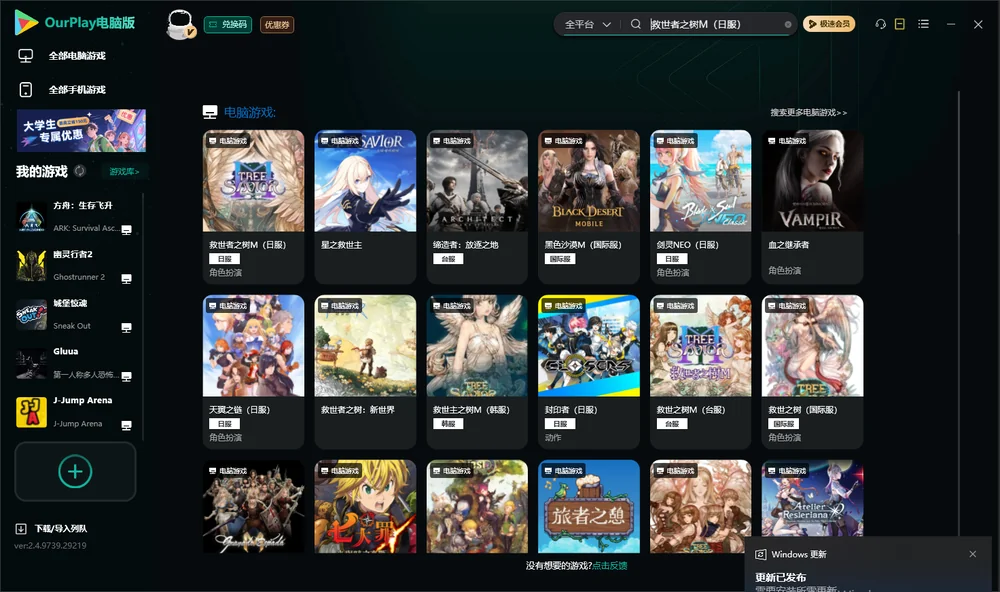The height and width of the screenshot is (592, 1000).
Task: Click the 优惠券 coupon button
Action: 277,24
